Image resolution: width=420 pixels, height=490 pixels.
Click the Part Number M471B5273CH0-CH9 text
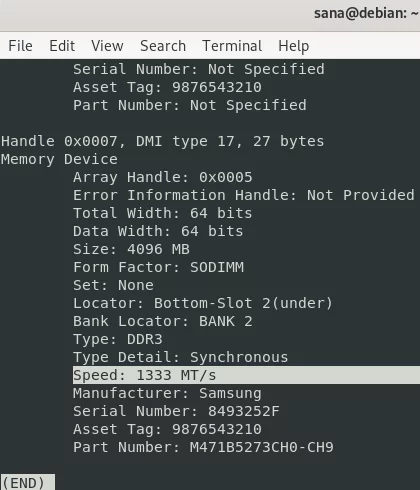point(203,447)
